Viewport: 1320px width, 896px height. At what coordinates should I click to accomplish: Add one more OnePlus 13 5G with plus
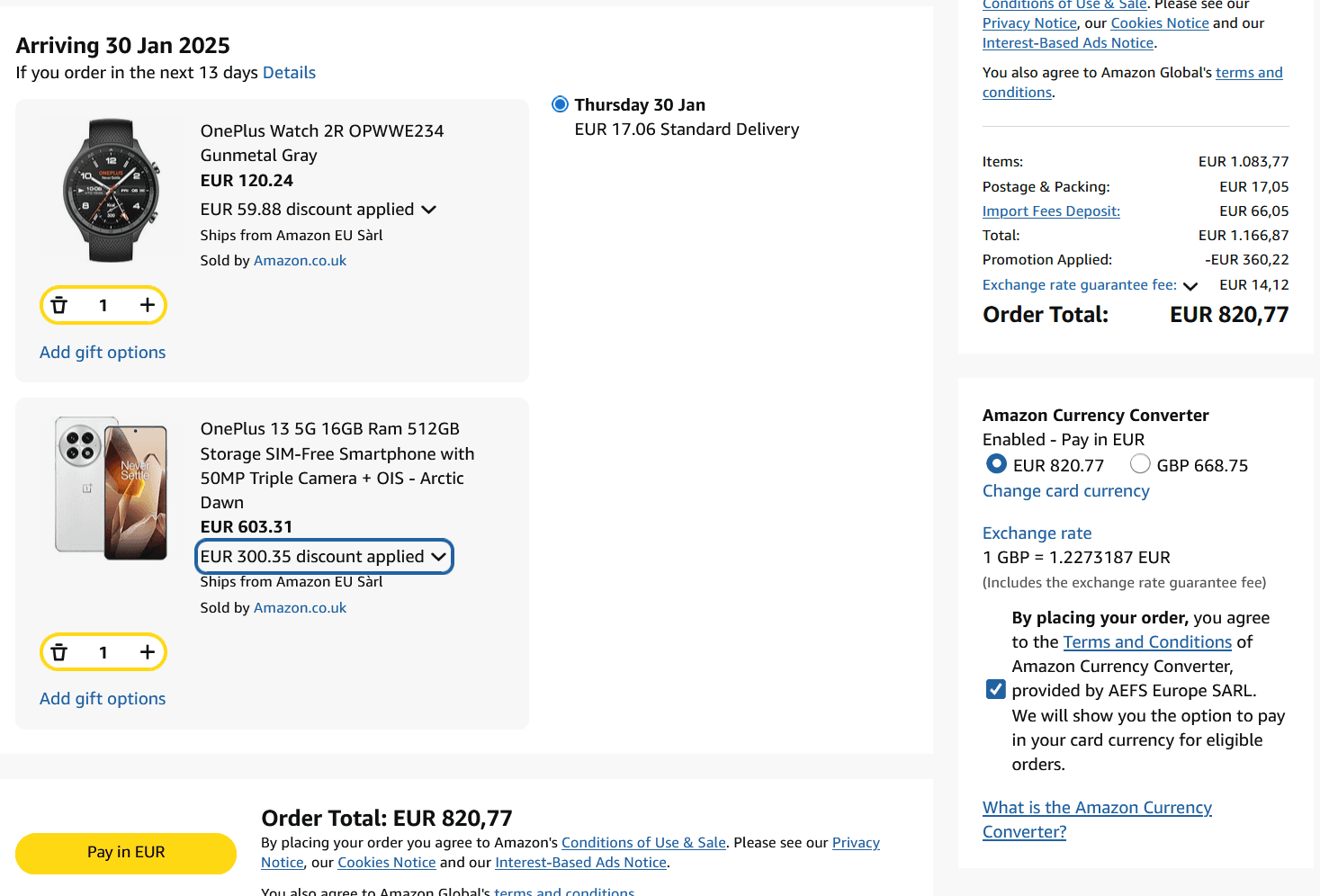click(x=148, y=652)
